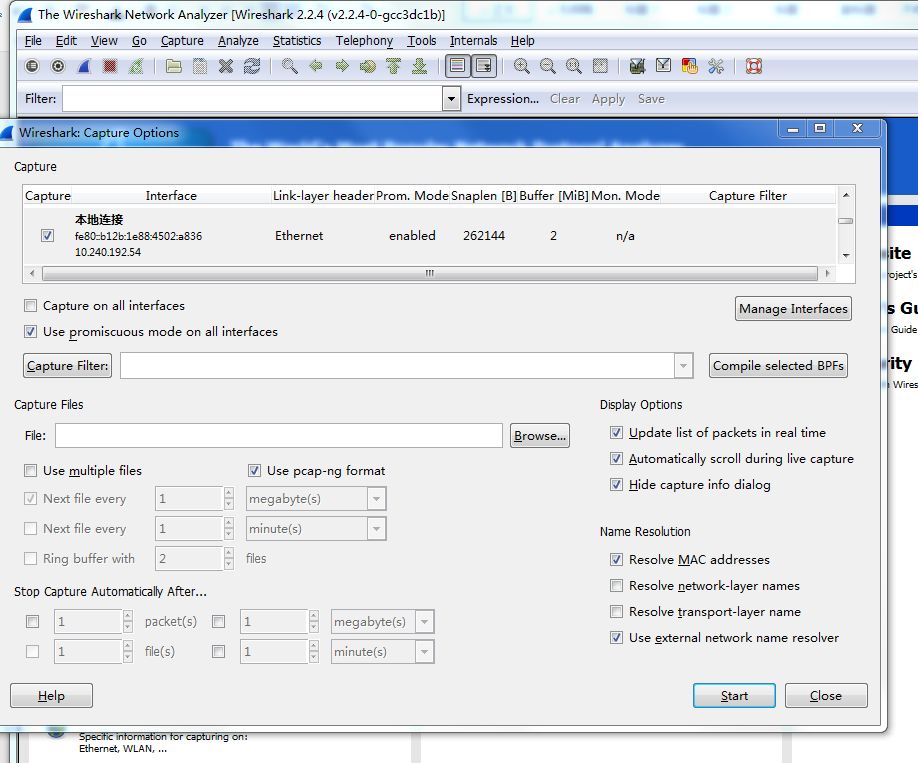Open the display Filter history dropdown

(451, 99)
